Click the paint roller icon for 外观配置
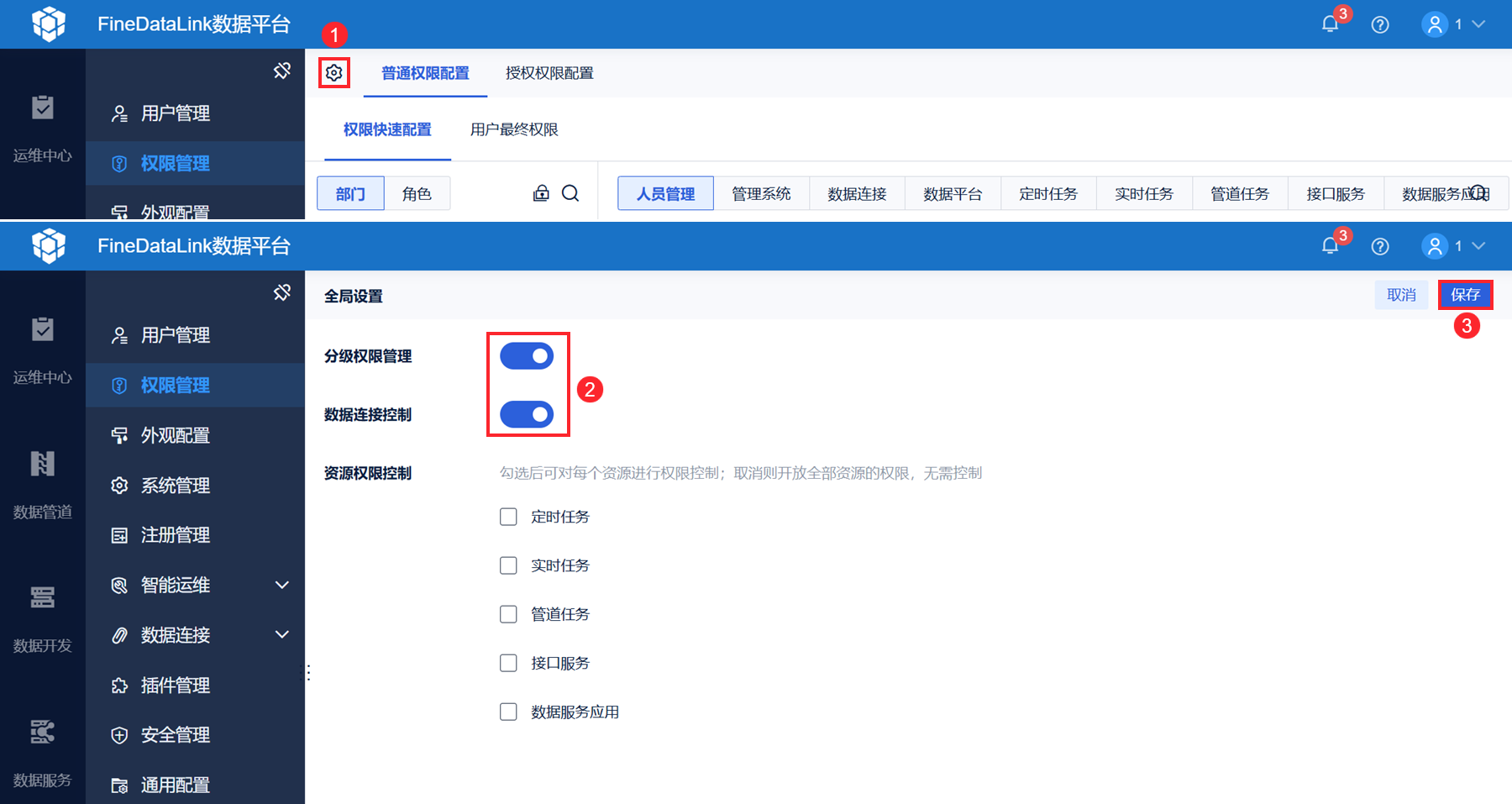Viewport: 1512px width, 804px height. click(x=119, y=435)
